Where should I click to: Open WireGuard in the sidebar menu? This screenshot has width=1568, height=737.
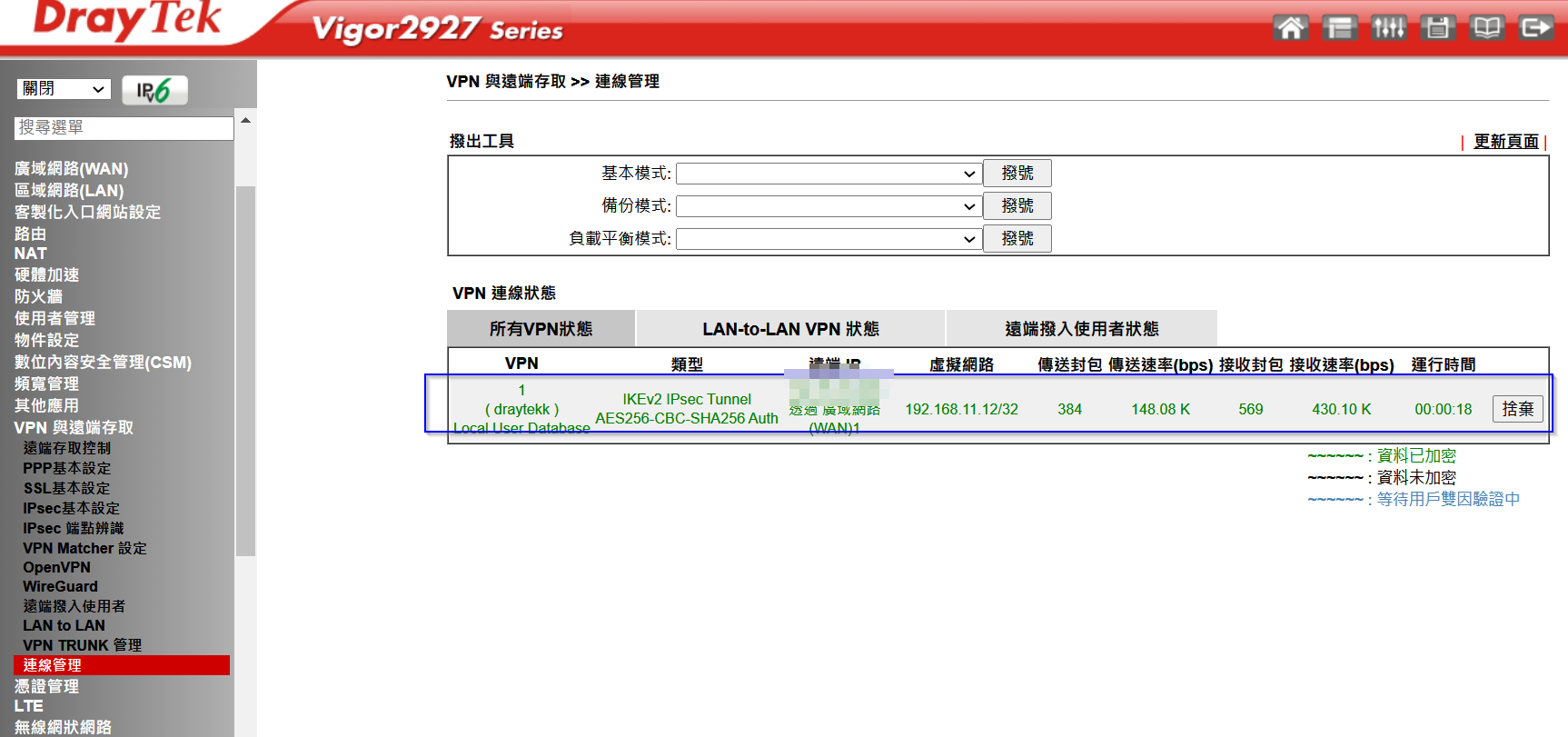point(60,586)
